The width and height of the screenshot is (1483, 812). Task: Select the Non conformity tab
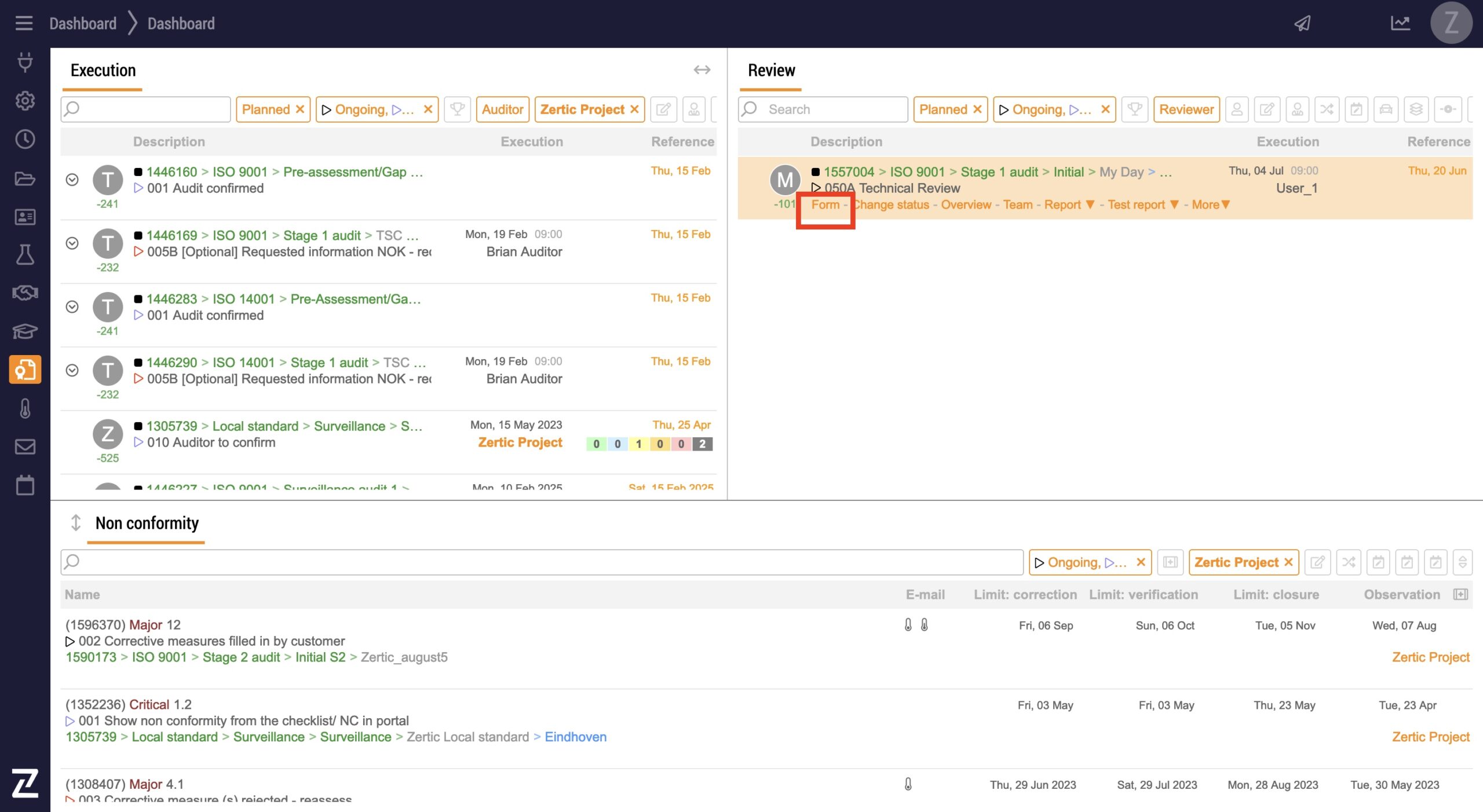click(x=147, y=523)
